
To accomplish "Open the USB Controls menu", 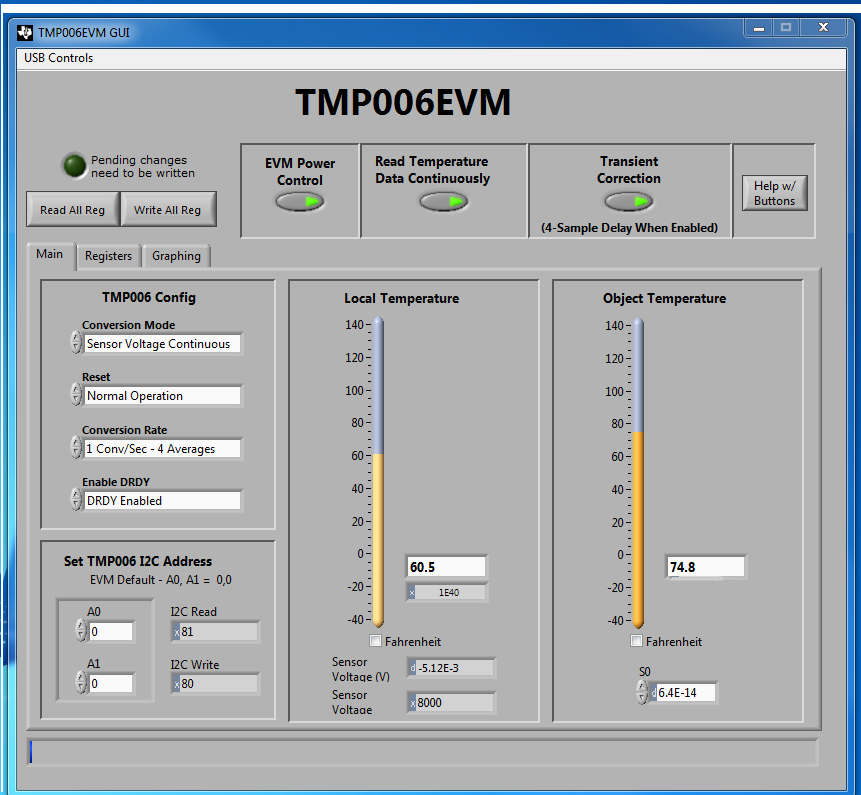I will coord(58,58).
